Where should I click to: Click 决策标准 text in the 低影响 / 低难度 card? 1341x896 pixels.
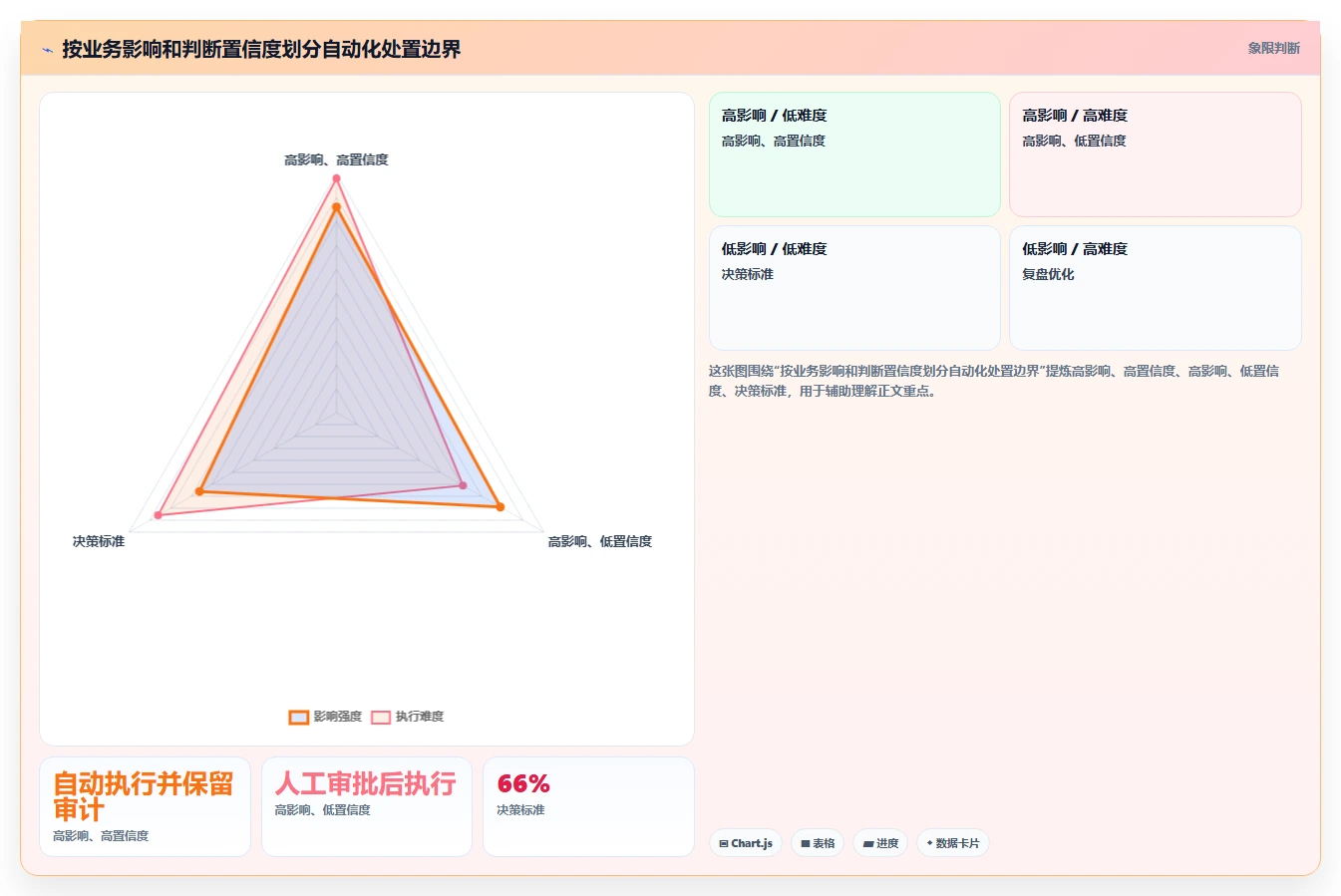pyautogui.click(x=748, y=274)
